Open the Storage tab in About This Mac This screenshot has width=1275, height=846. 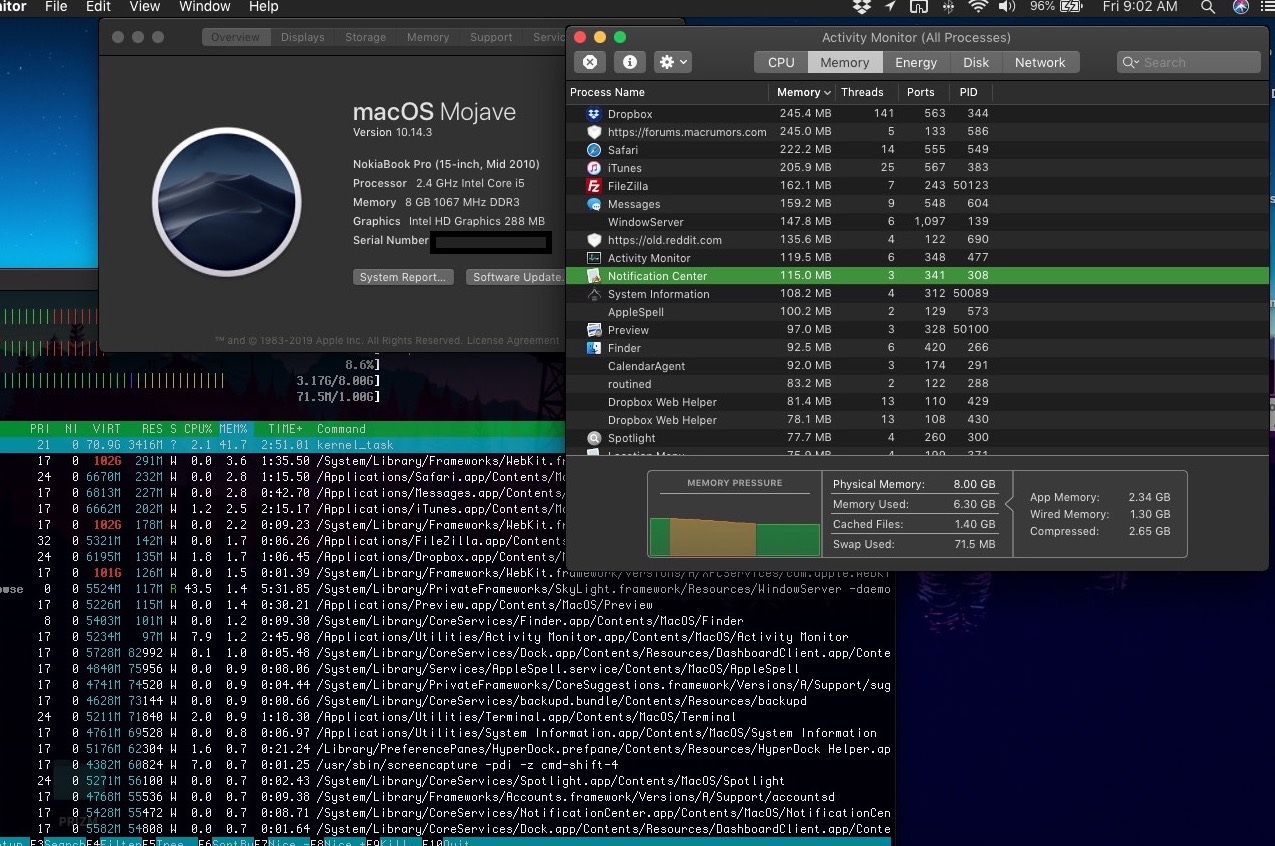366,37
